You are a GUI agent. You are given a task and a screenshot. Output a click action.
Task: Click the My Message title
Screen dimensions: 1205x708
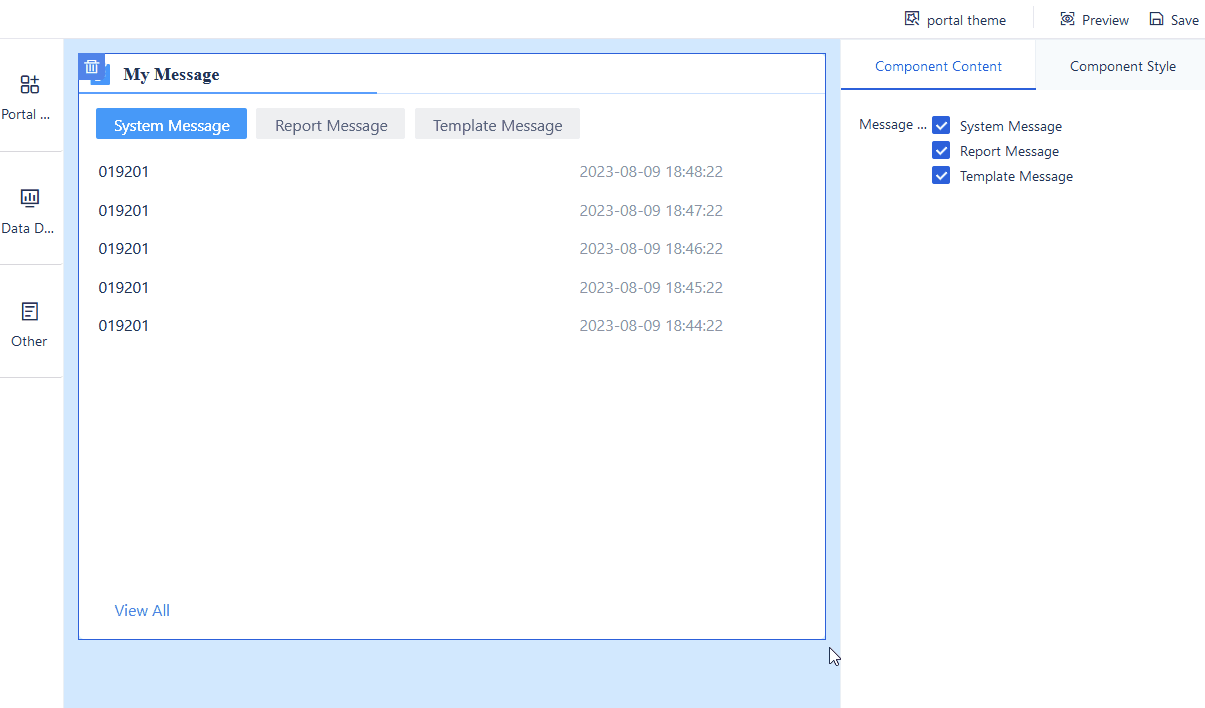coord(171,74)
